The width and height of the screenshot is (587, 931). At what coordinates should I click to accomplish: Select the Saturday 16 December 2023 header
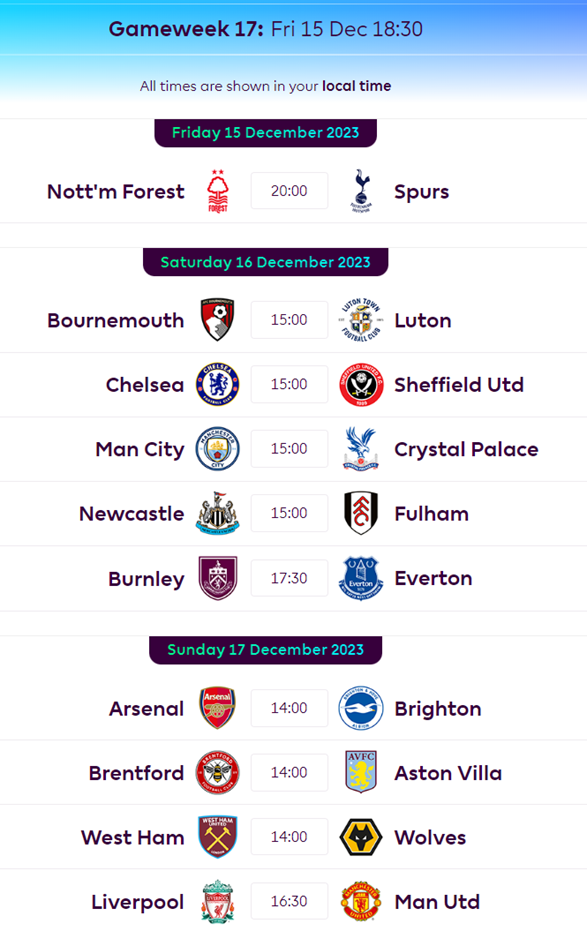pyautogui.click(x=265, y=262)
